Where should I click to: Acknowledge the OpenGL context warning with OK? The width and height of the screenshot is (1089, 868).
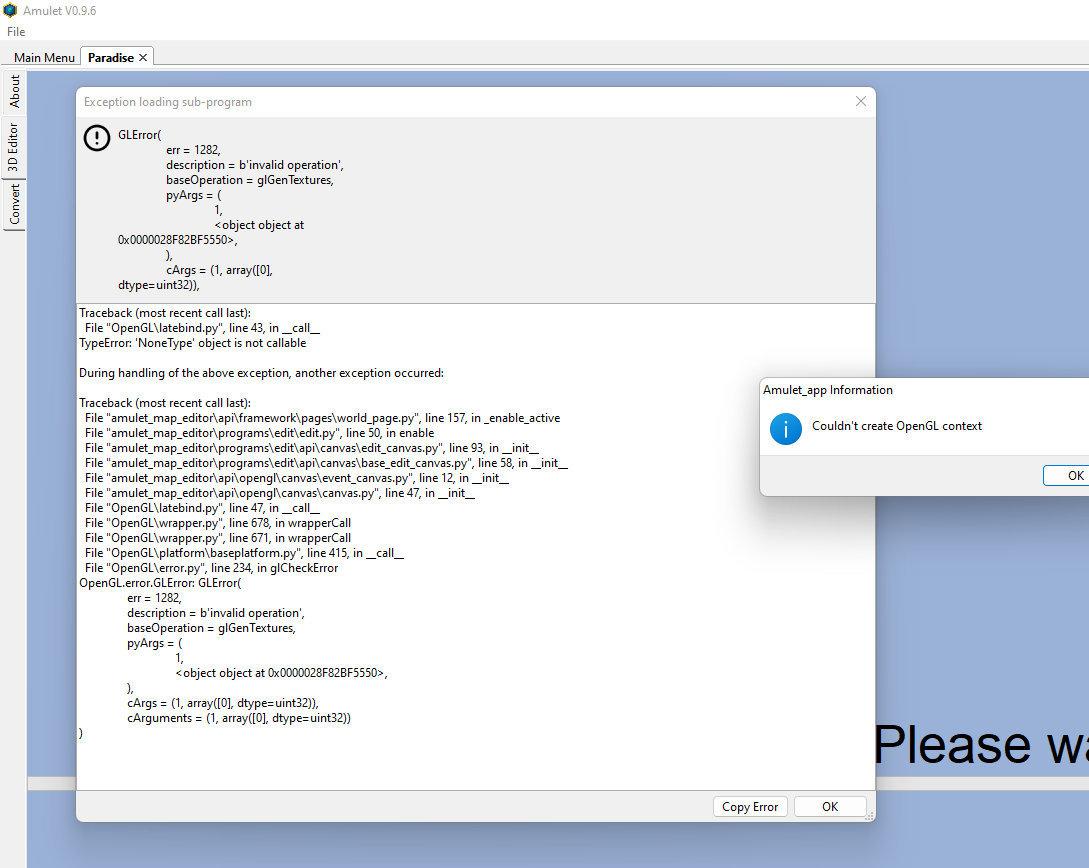point(1070,475)
